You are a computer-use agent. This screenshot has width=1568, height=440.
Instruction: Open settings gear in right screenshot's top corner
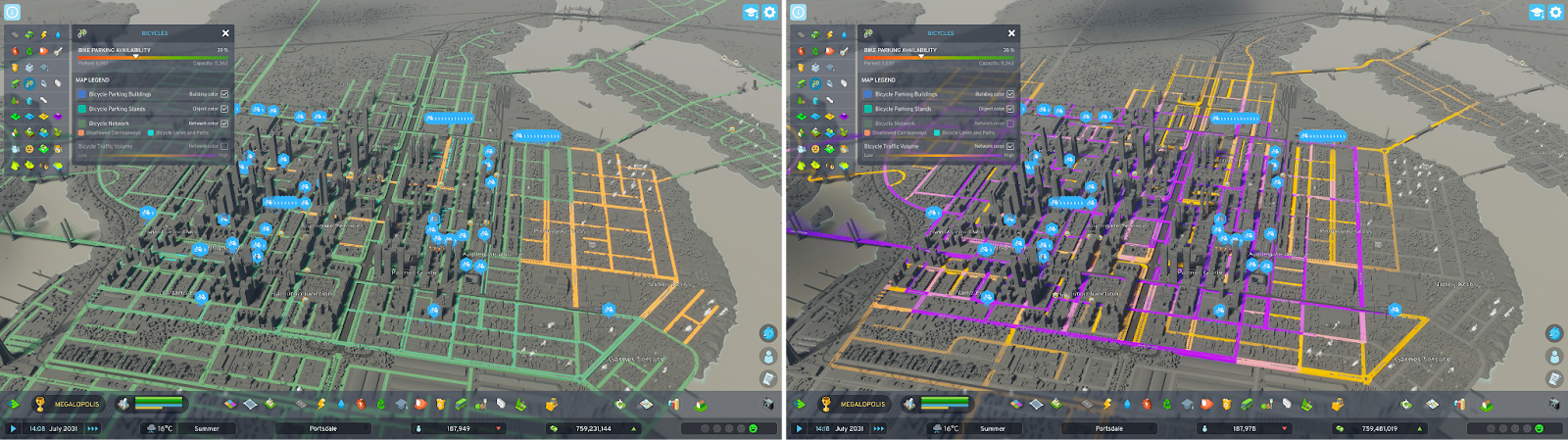pos(1555,12)
